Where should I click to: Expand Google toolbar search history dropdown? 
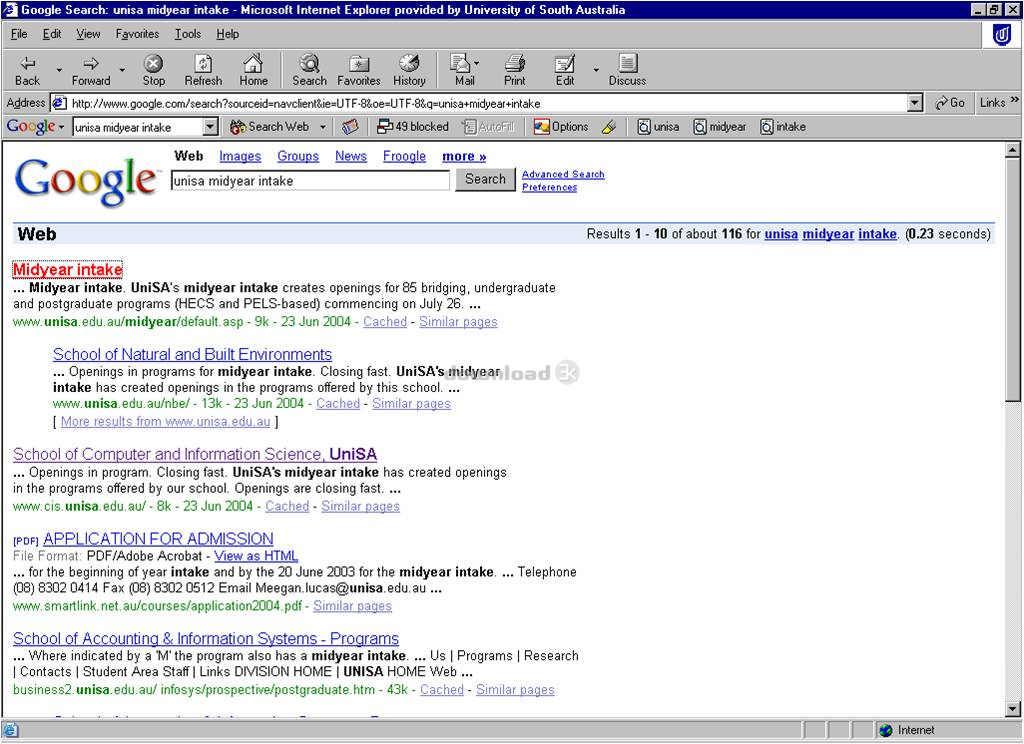210,127
